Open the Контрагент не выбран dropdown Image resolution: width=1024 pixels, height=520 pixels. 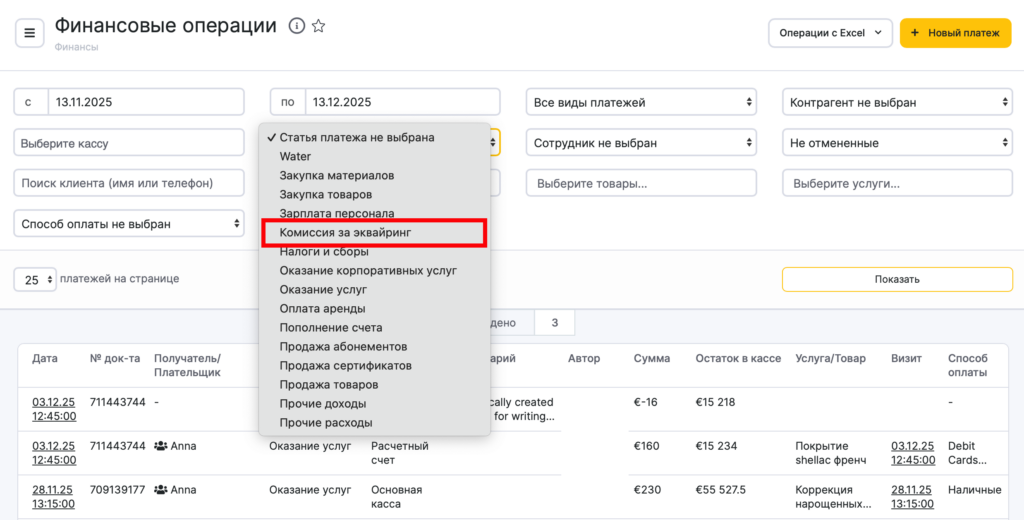[897, 102]
